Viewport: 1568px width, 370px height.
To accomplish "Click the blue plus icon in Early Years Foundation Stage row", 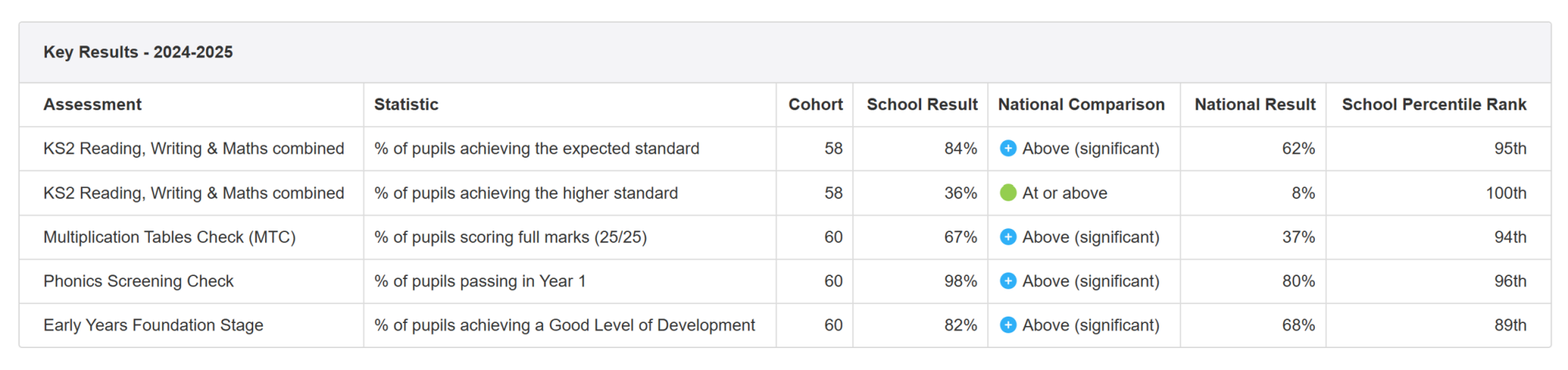I will (1008, 325).
